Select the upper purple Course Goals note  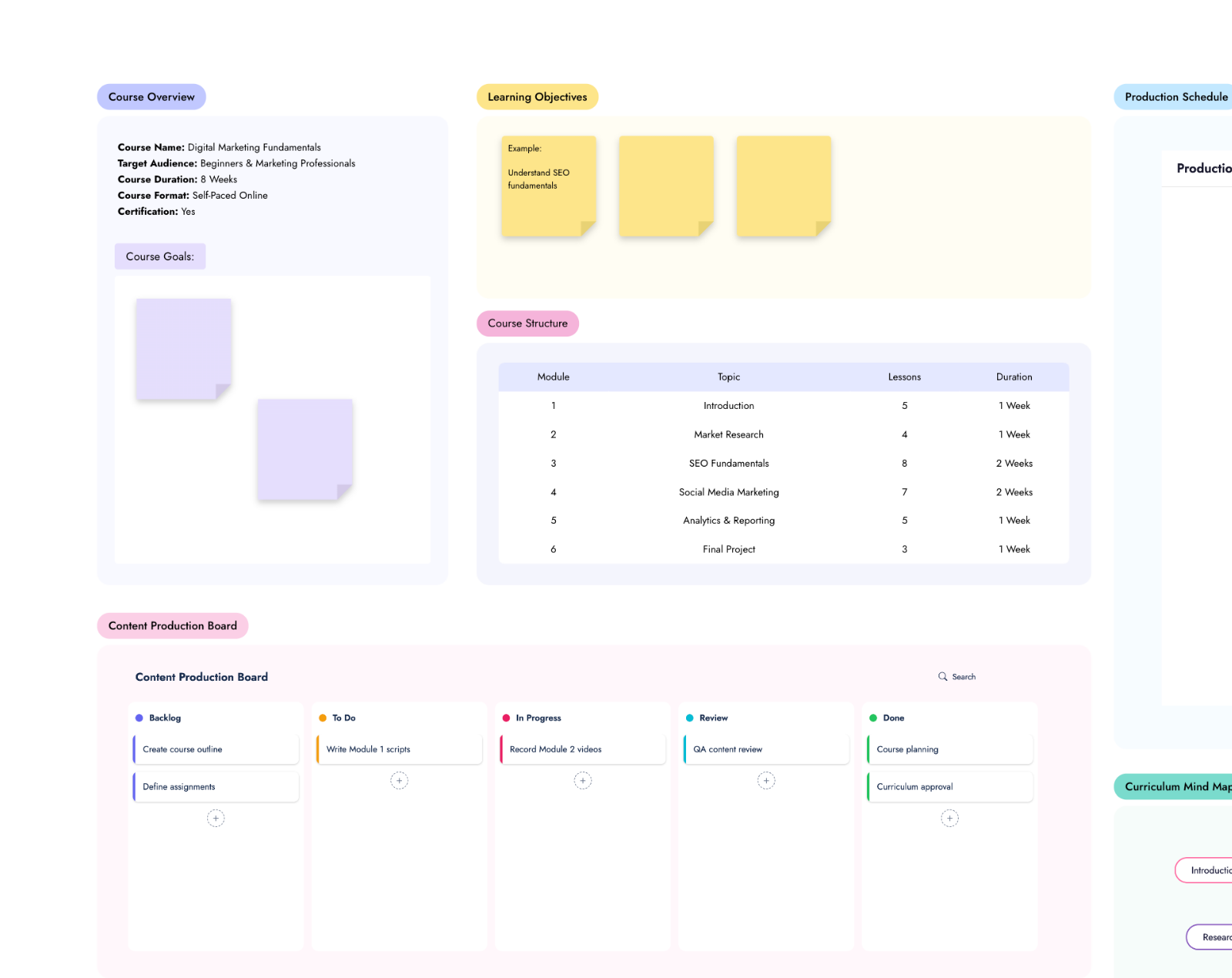point(183,349)
